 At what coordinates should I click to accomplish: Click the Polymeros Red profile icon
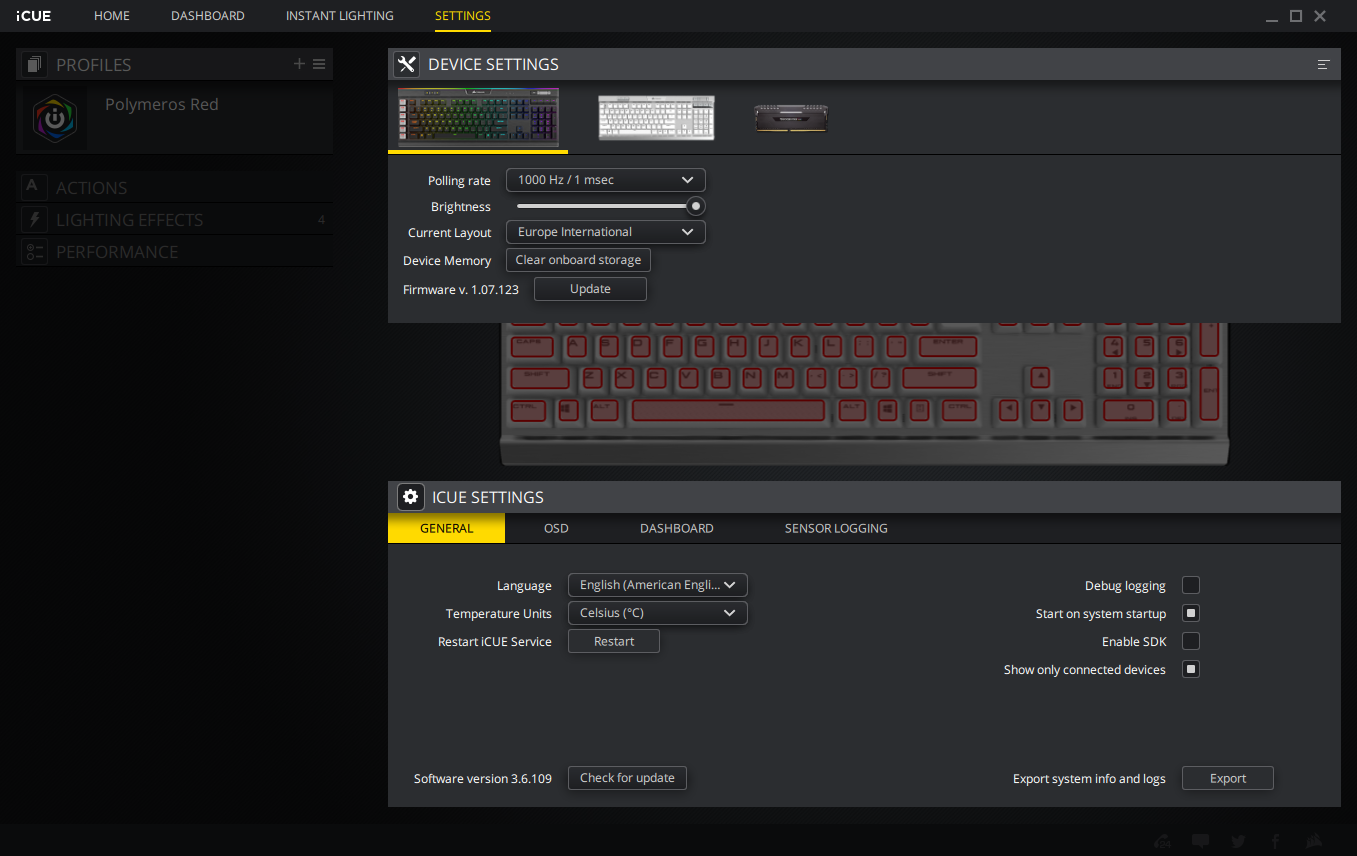[55, 117]
